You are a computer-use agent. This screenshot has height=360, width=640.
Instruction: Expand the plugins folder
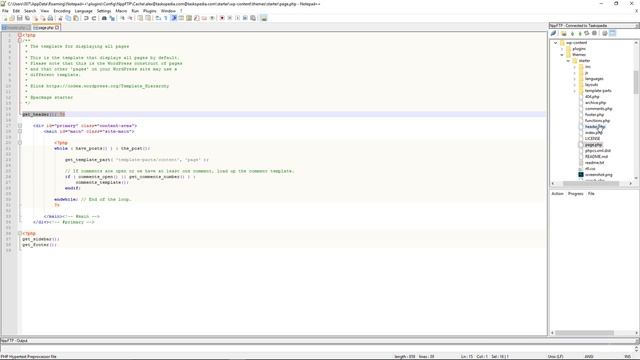562,49
